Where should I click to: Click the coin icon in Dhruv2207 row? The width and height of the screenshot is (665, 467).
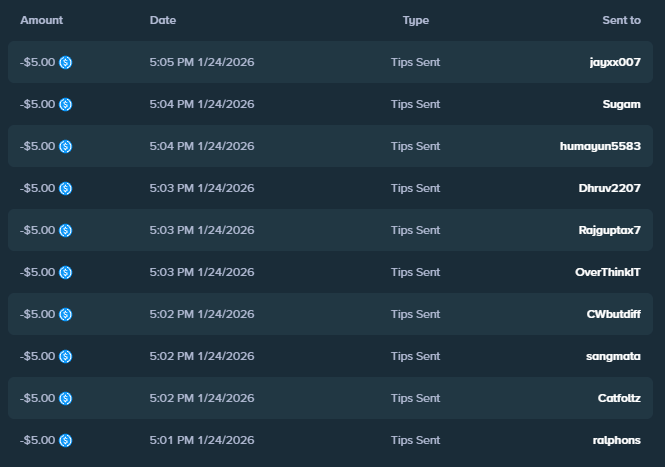click(65, 188)
